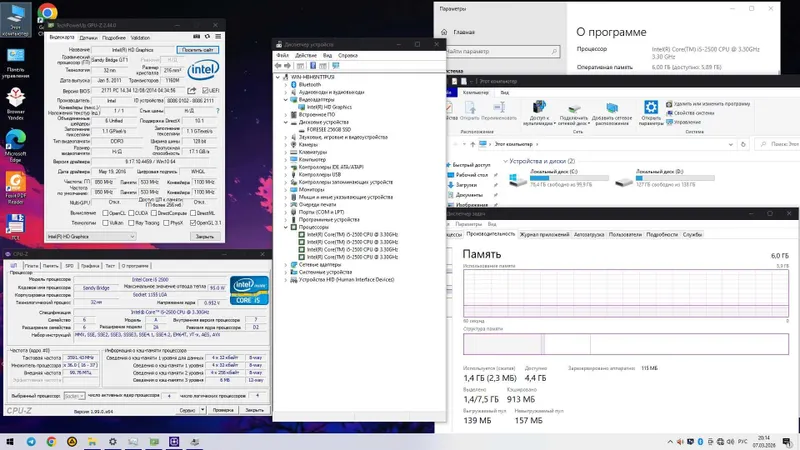Toggle the OpenGL 3.1 checkbox in GPU-Z

tap(193, 223)
